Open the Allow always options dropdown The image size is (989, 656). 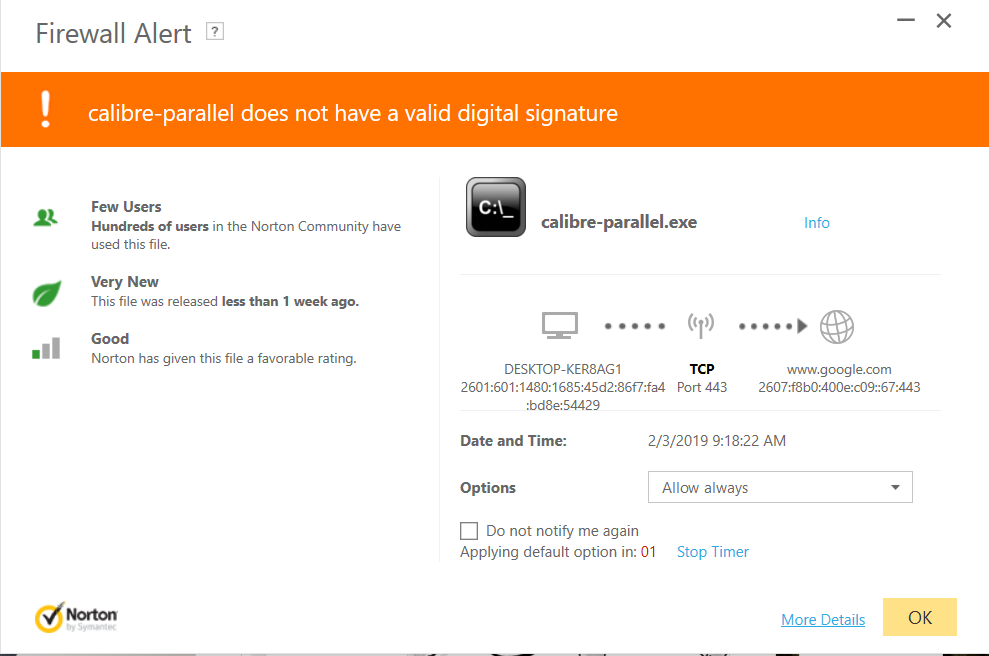[780, 487]
